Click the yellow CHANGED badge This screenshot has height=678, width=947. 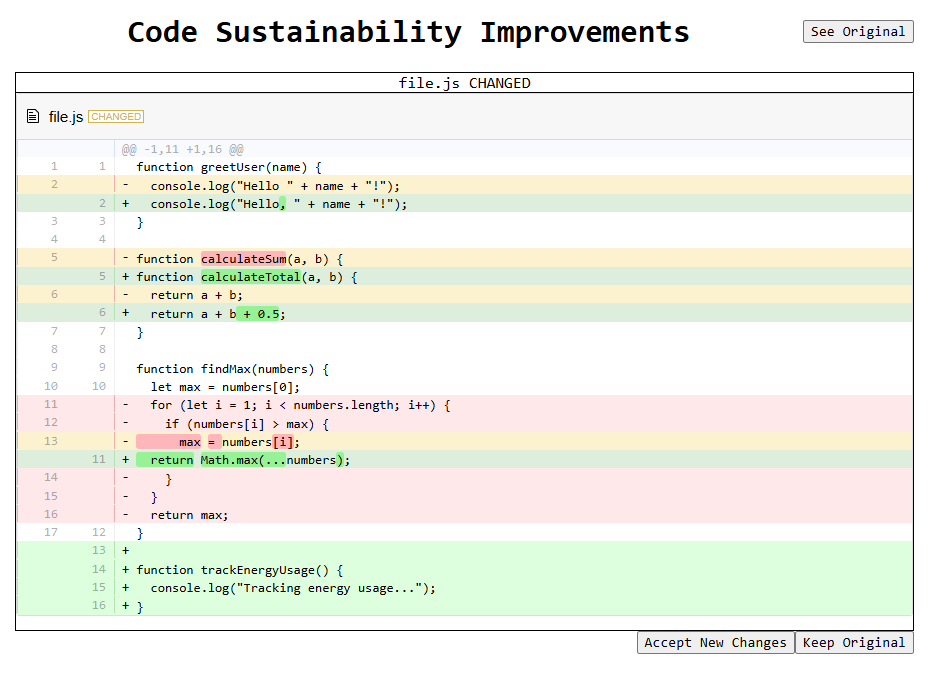point(116,117)
